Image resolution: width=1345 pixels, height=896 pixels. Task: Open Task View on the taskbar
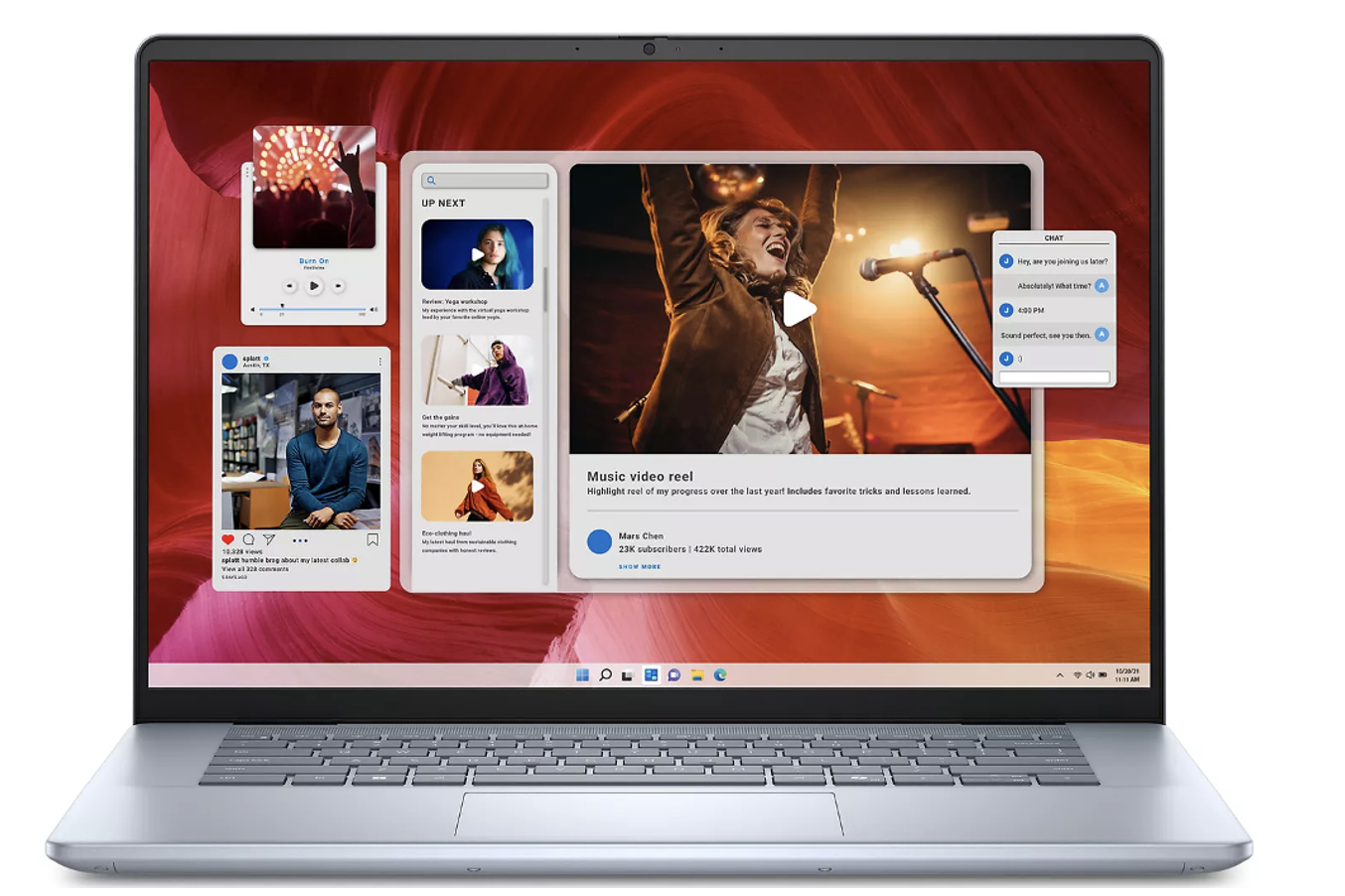click(628, 675)
